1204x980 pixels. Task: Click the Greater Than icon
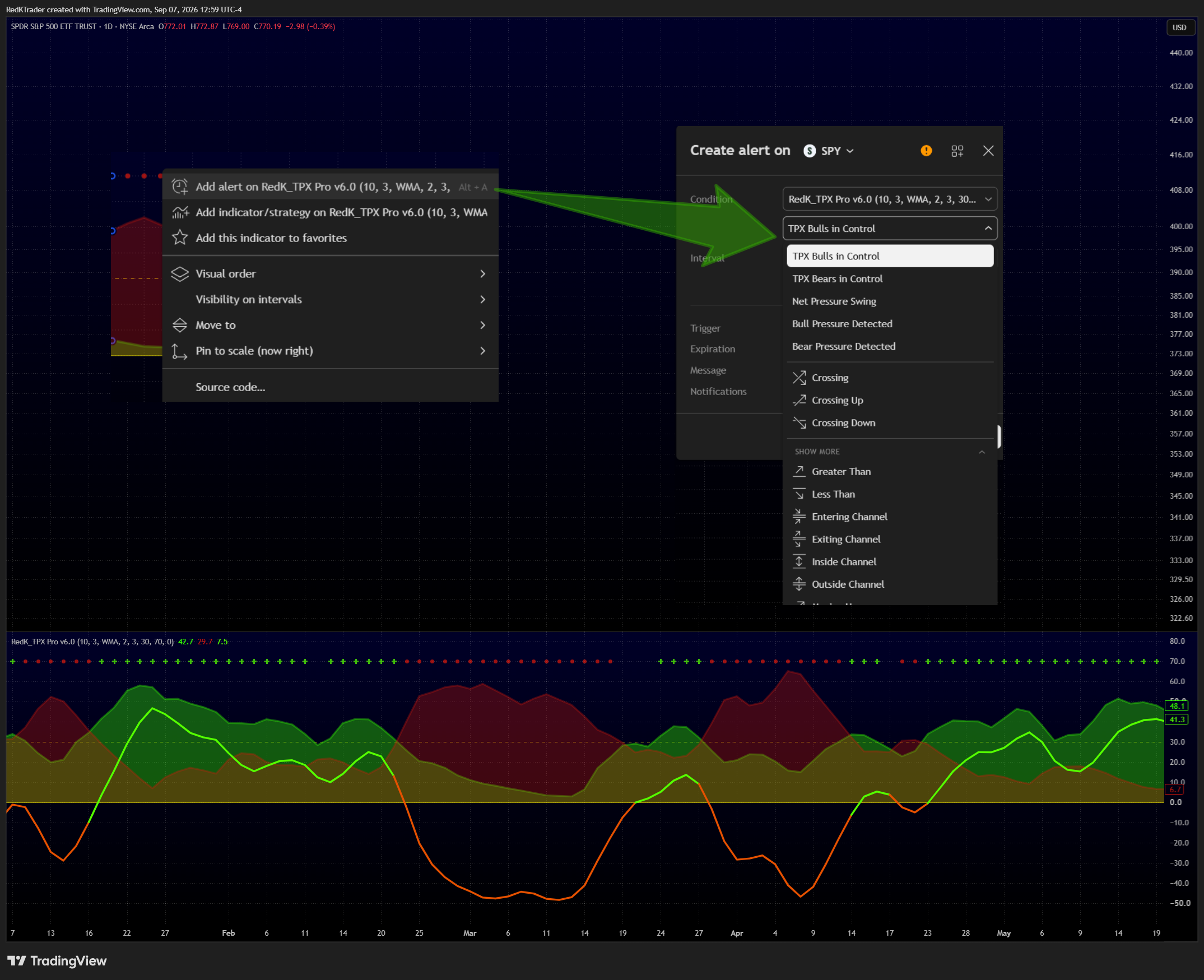pos(799,471)
